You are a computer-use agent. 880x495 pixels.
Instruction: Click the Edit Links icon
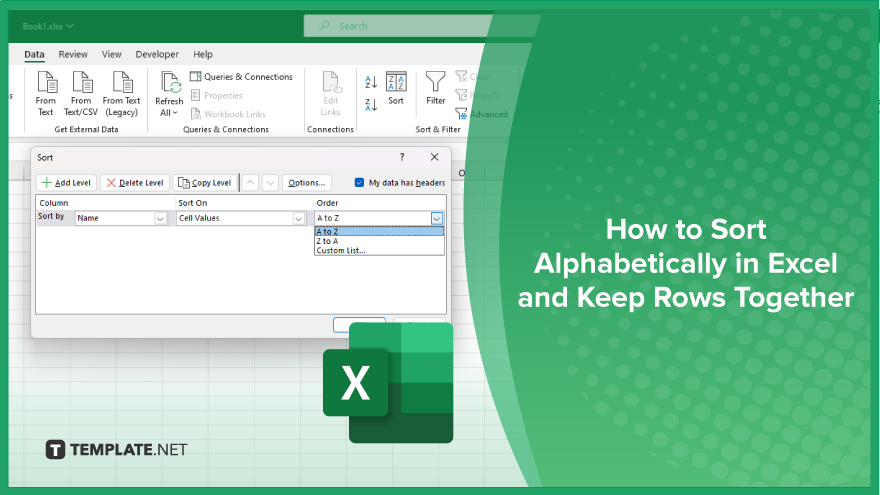click(331, 82)
